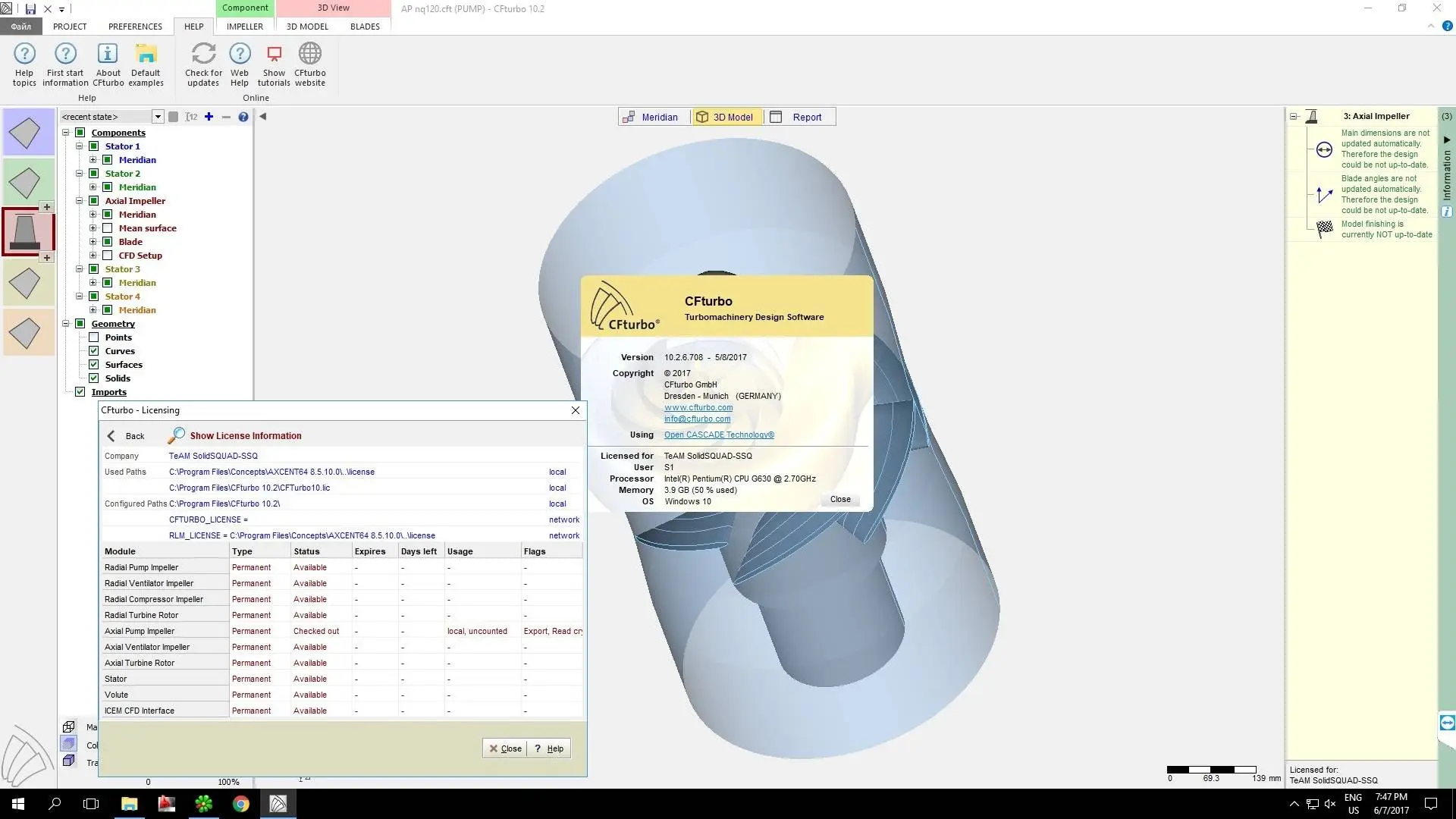Select the Axial Impeller component in left strip

(28, 232)
